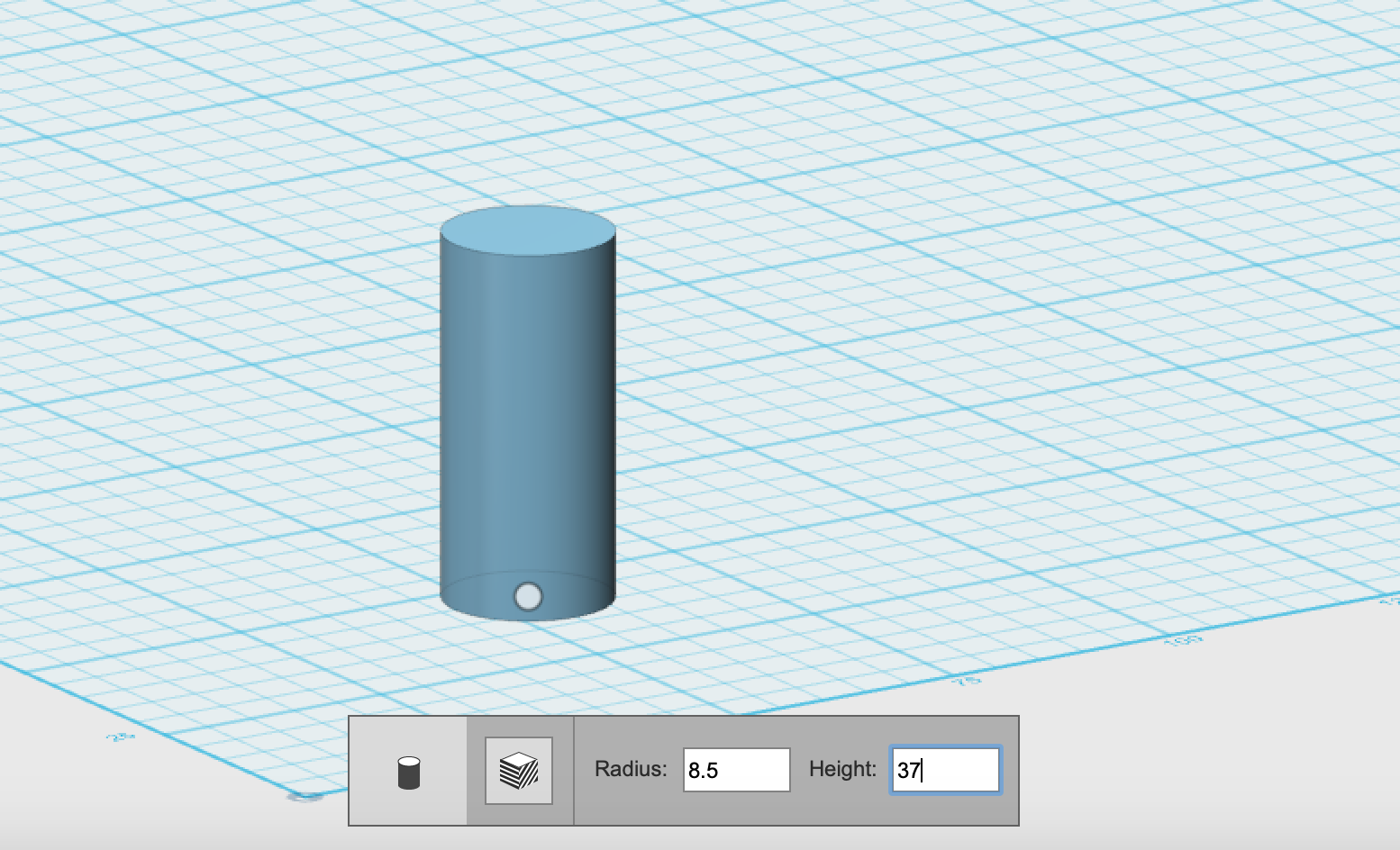Click the cylinder top face
Viewport: 1400px width, 850px height.
pos(528,231)
